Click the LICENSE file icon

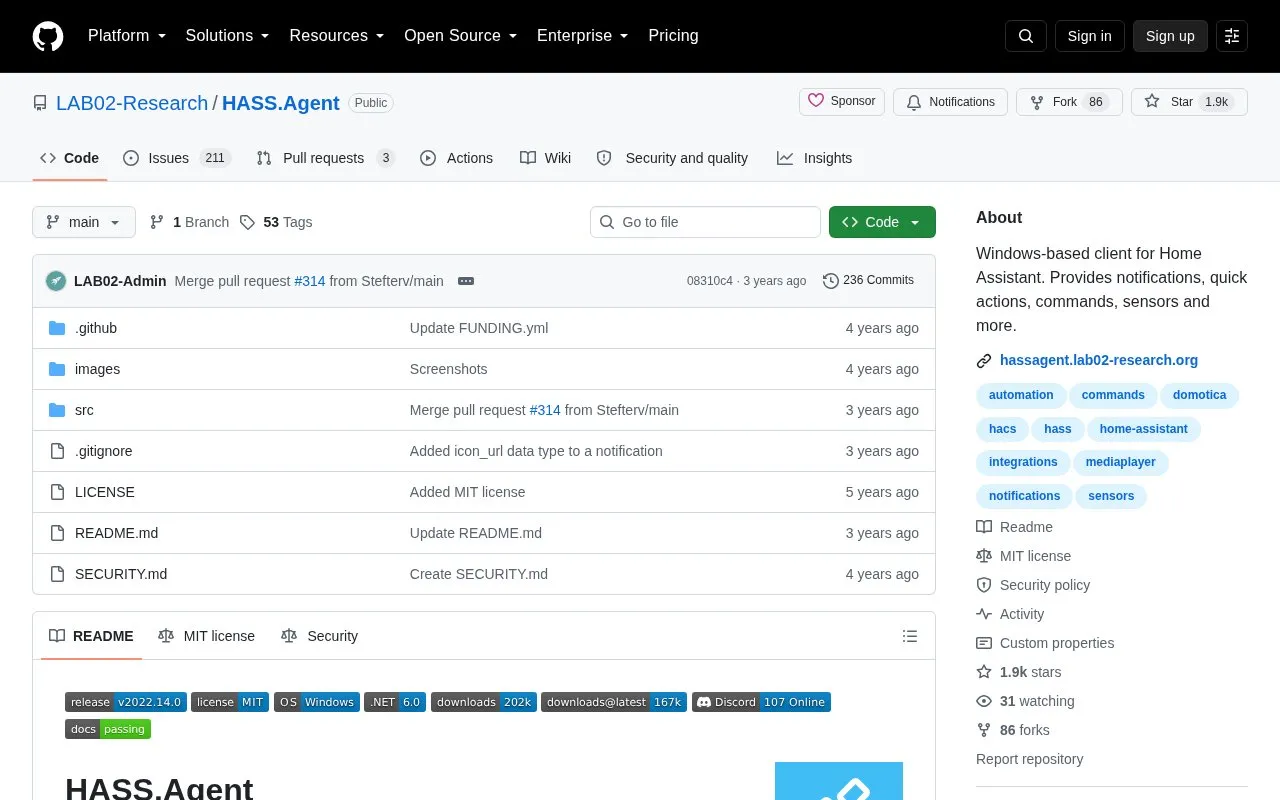57,492
